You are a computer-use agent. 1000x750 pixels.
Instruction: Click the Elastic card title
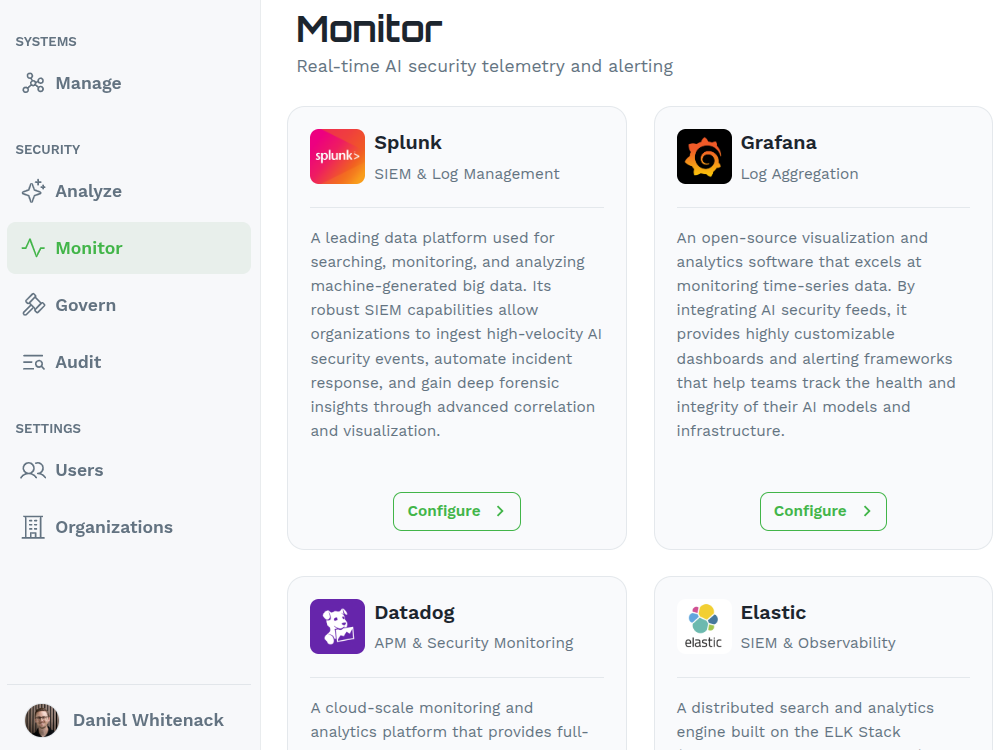pyautogui.click(x=773, y=612)
